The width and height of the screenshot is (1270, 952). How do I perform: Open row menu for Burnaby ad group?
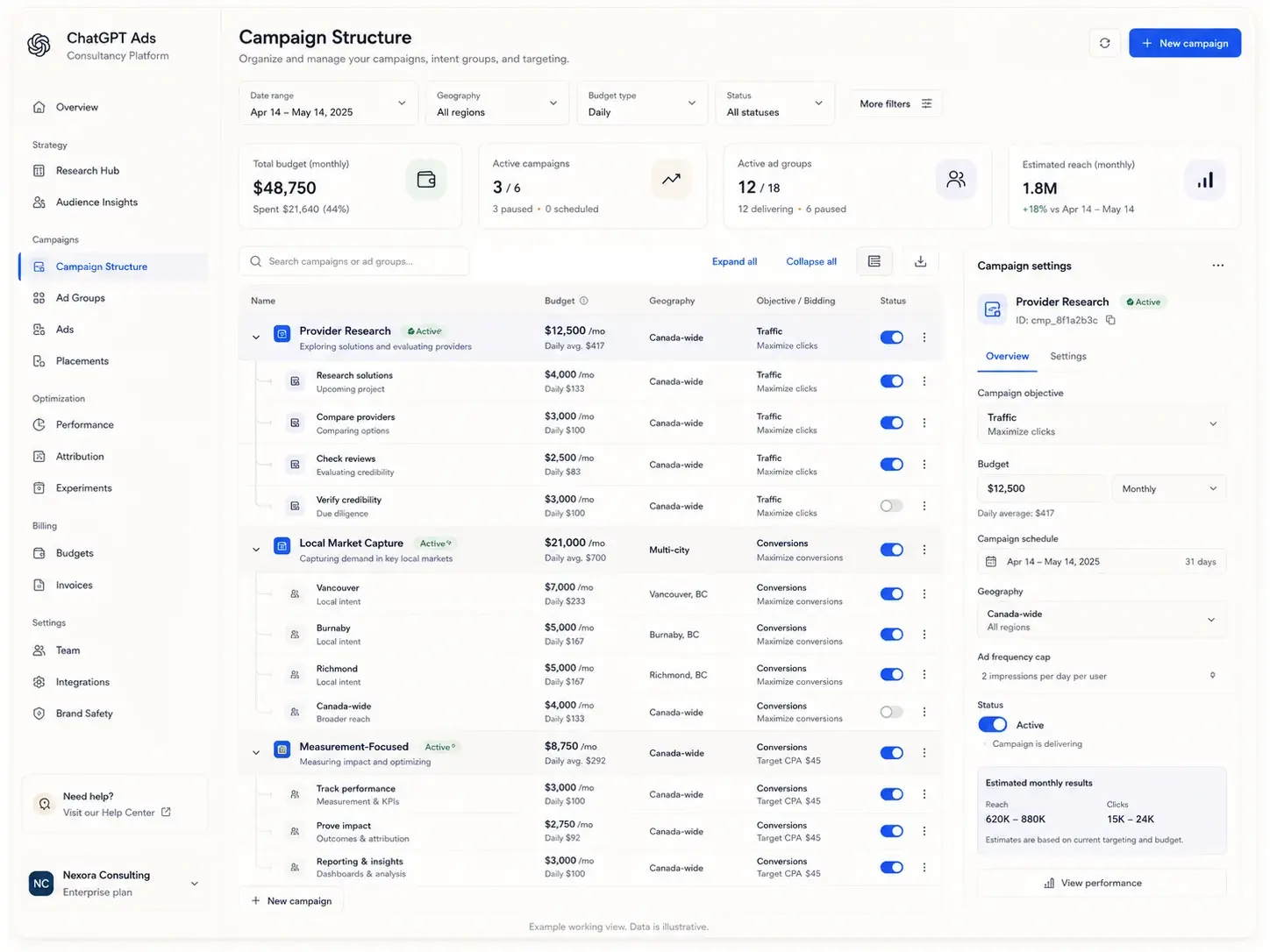924,634
